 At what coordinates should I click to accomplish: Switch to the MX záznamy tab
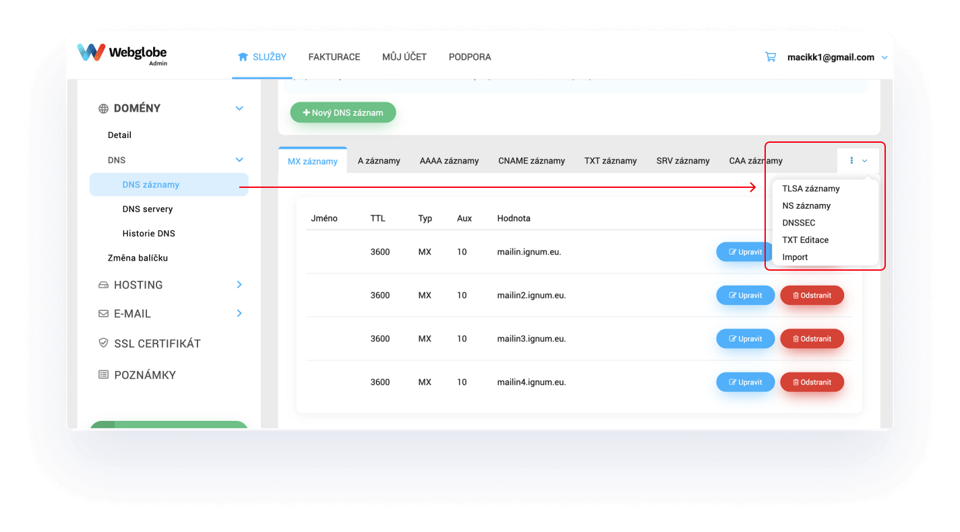312,161
